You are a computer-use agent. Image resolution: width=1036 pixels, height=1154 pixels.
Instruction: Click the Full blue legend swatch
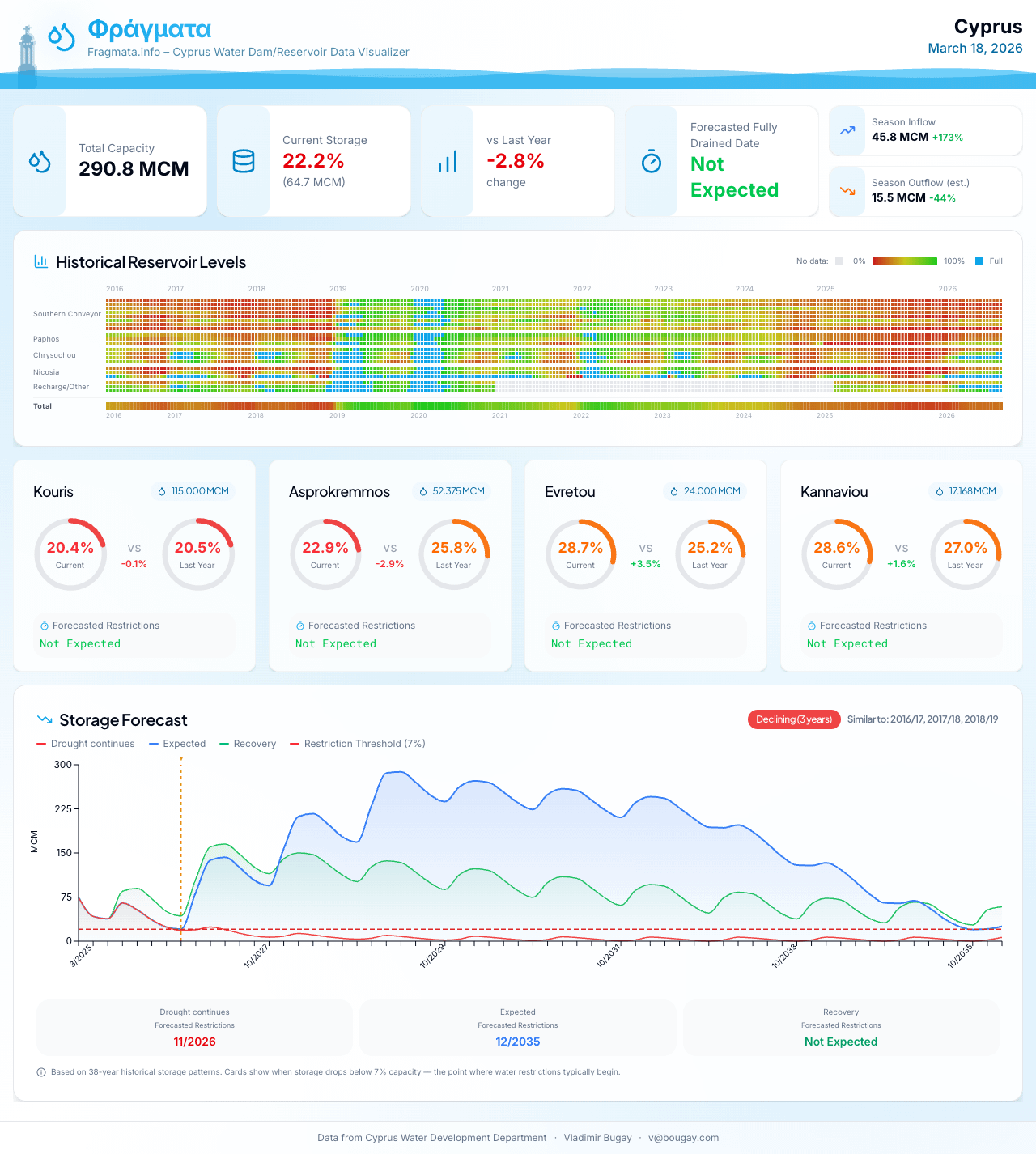pos(979,261)
